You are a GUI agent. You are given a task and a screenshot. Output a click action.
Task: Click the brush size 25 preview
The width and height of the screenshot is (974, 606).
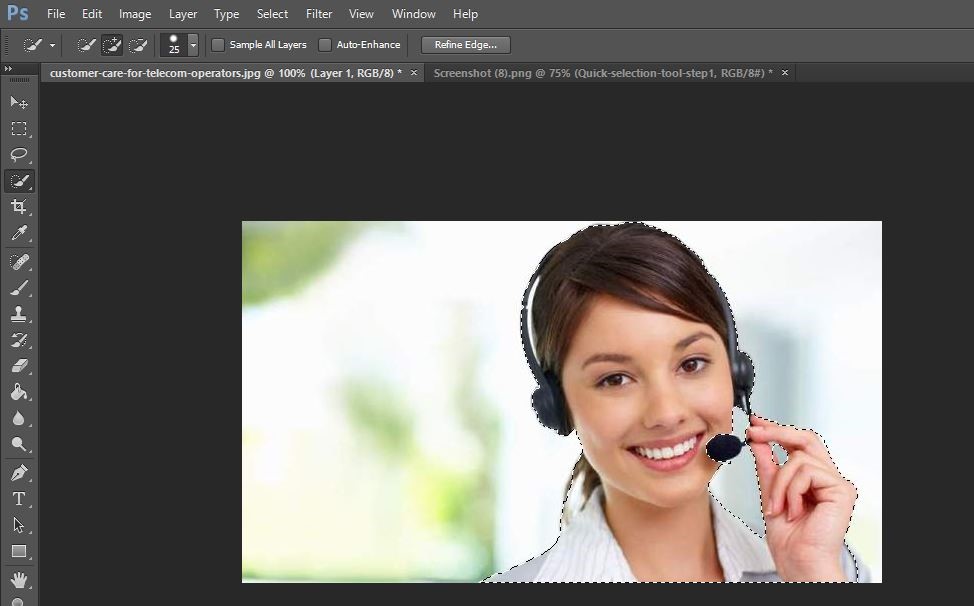(x=174, y=45)
